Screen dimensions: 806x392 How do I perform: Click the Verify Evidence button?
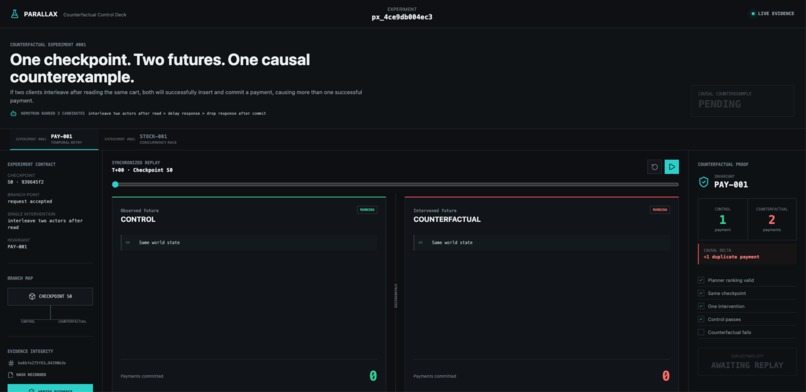click(x=50, y=388)
